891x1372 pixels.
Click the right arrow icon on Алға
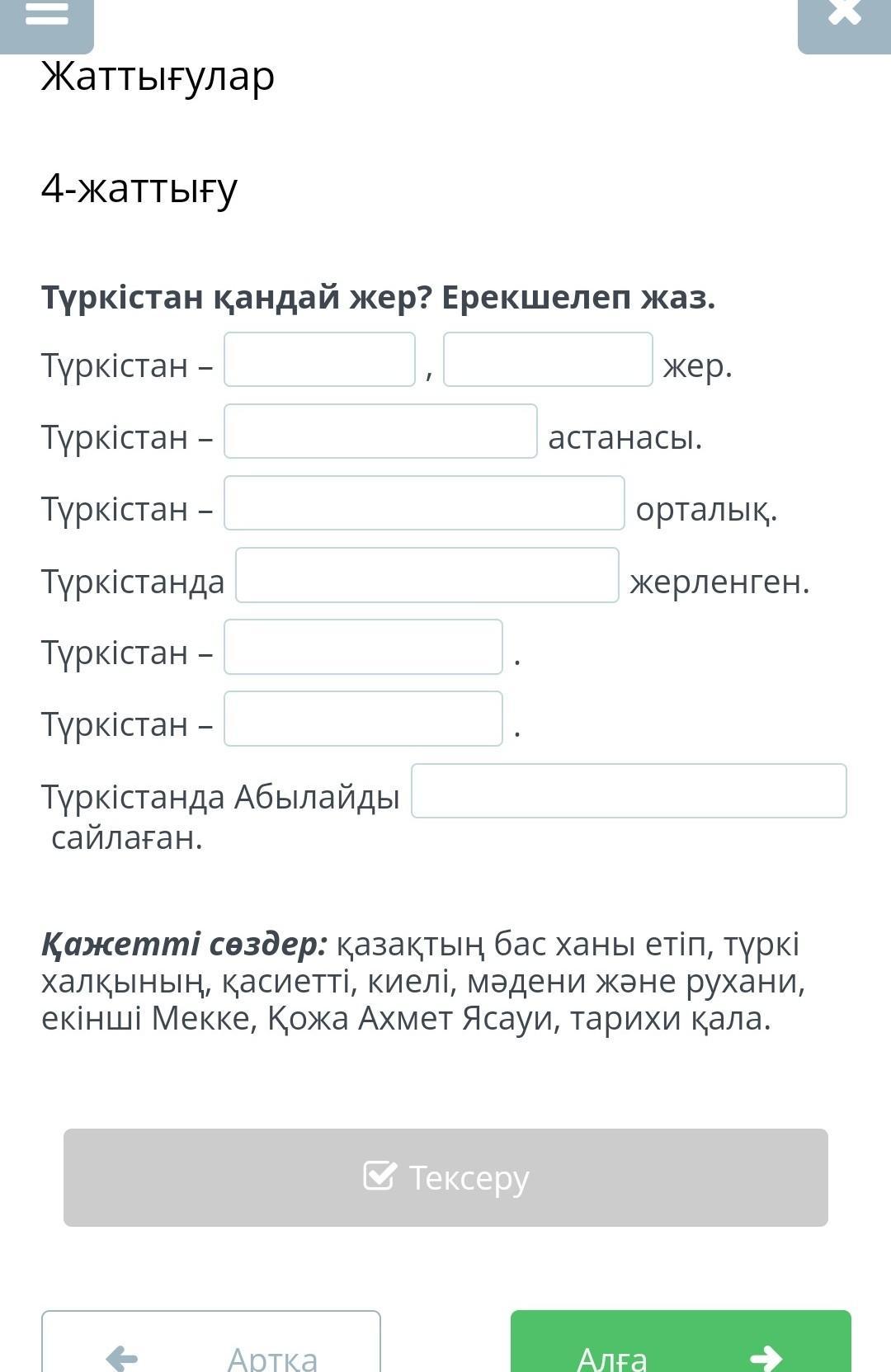[766, 1357]
